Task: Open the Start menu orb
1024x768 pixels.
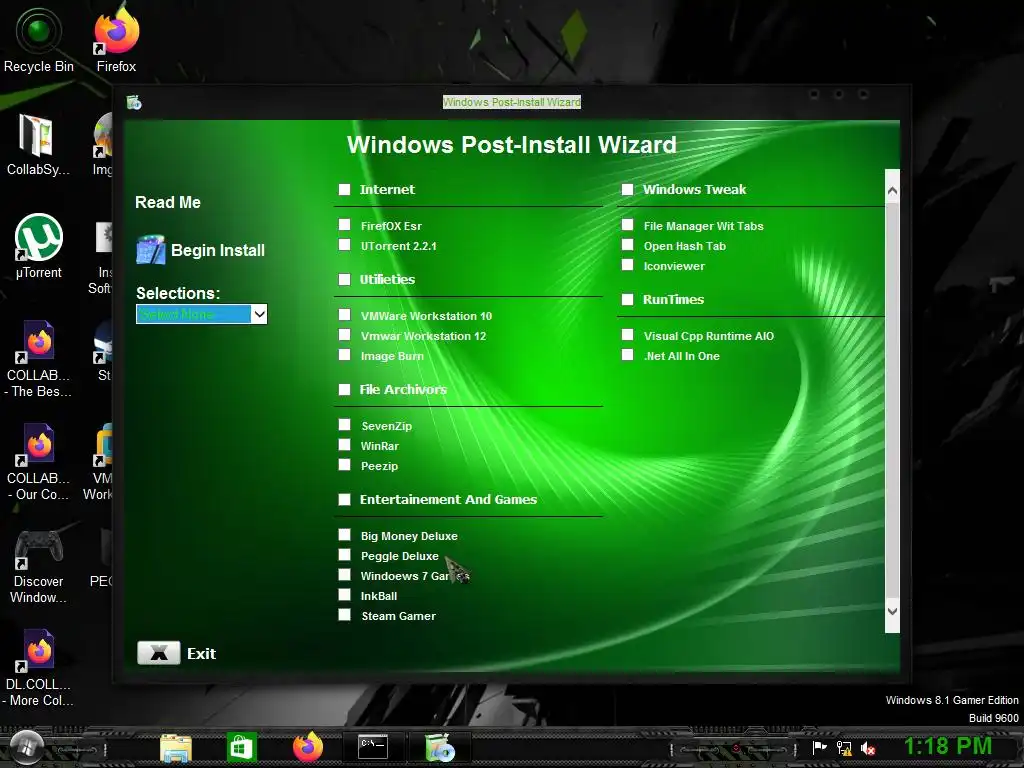Action: click(26, 746)
